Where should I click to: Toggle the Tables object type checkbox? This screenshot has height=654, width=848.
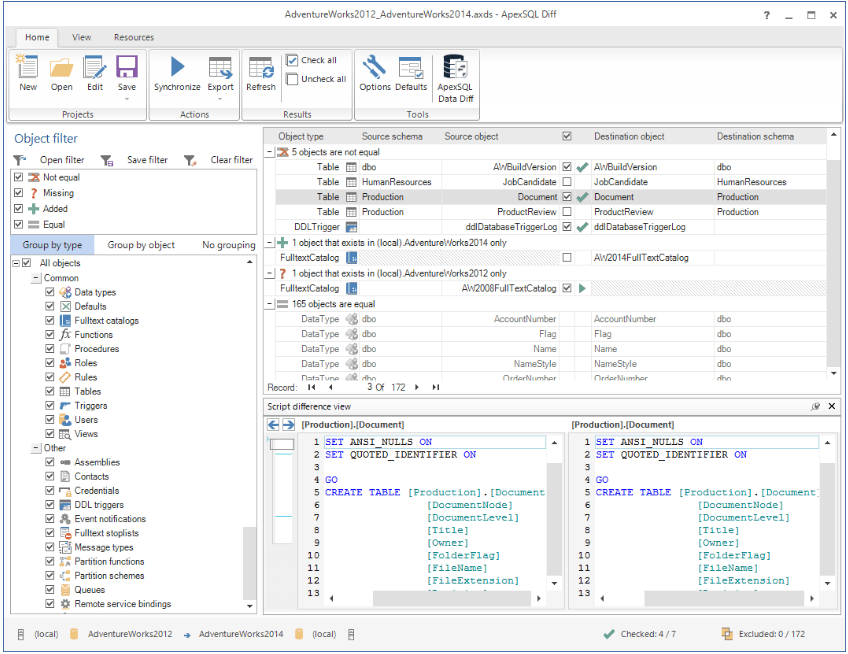pyautogui.click(x=50, y=391)
